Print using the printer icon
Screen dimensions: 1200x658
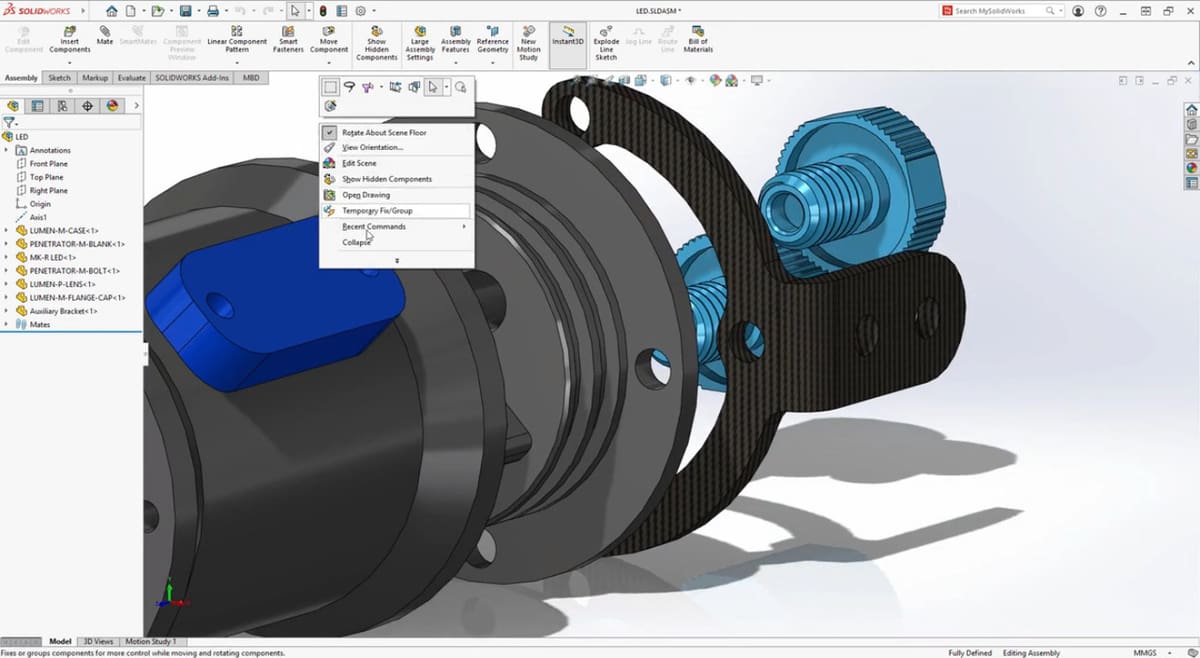pyautogui.click(x=212, y=11)
